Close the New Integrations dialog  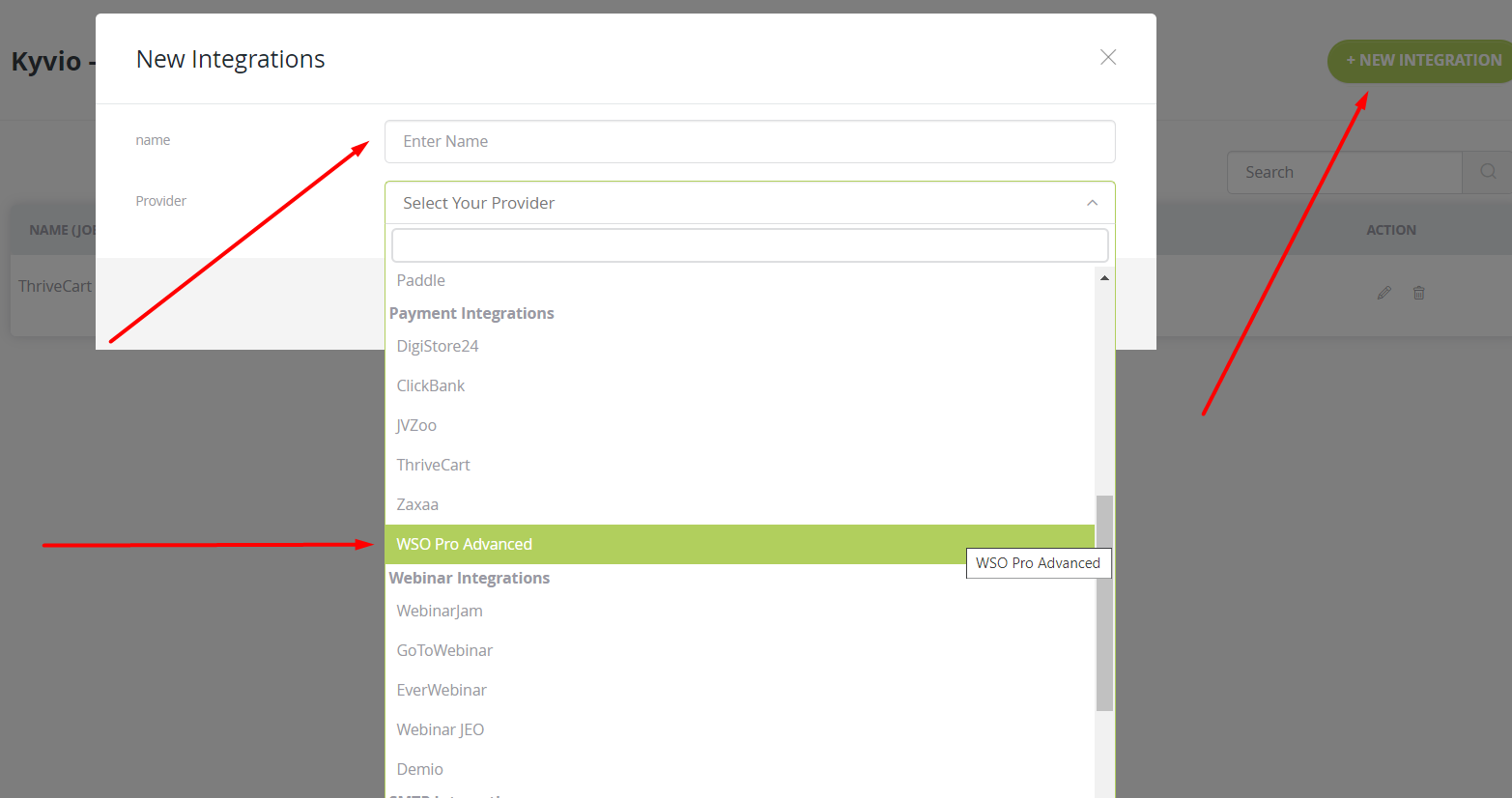coord(1108,57)
